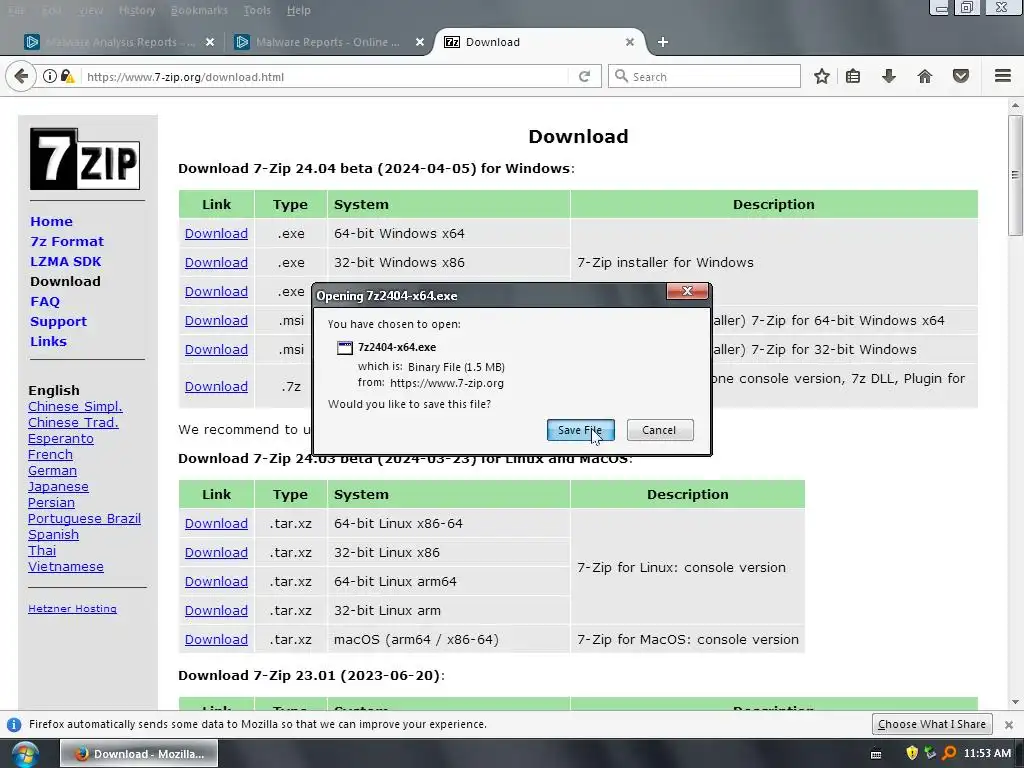Viewport: 1024px width, 768px height.
Task: Open the LZMA SDK sidebar link
Action: point(65,261)
